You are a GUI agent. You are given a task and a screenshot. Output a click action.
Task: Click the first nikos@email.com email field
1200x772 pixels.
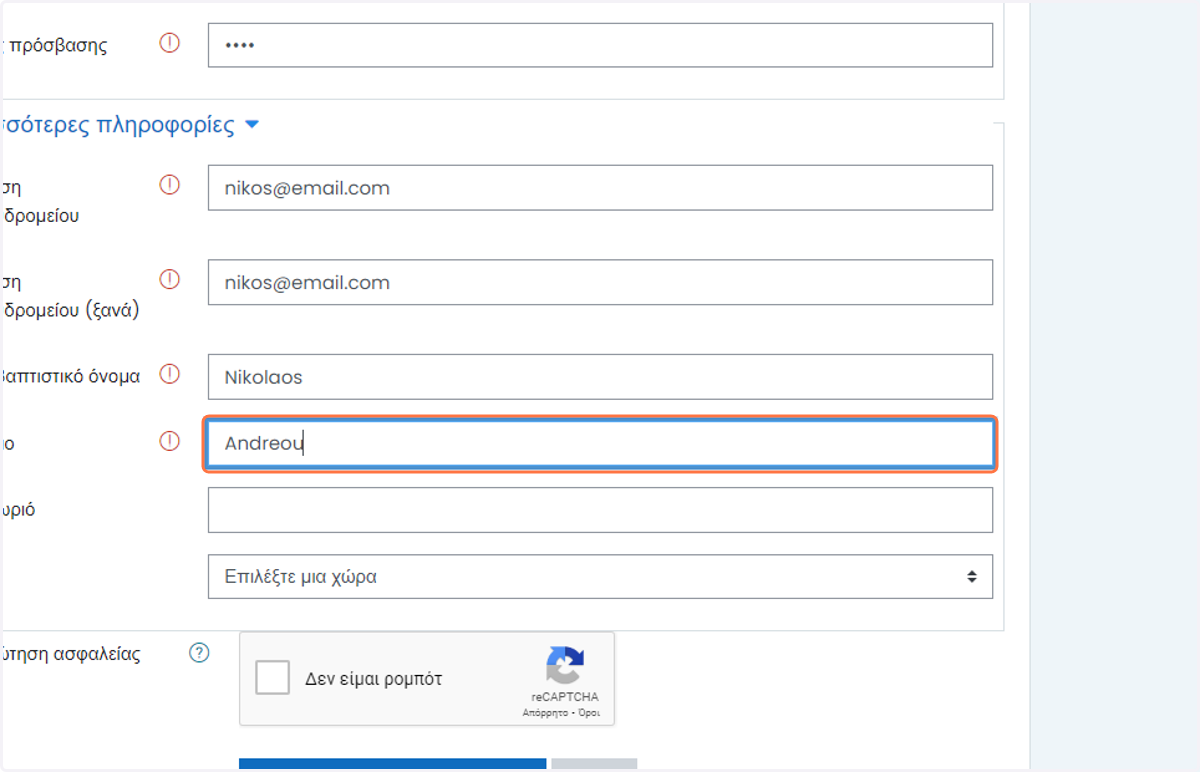[600, 188]
